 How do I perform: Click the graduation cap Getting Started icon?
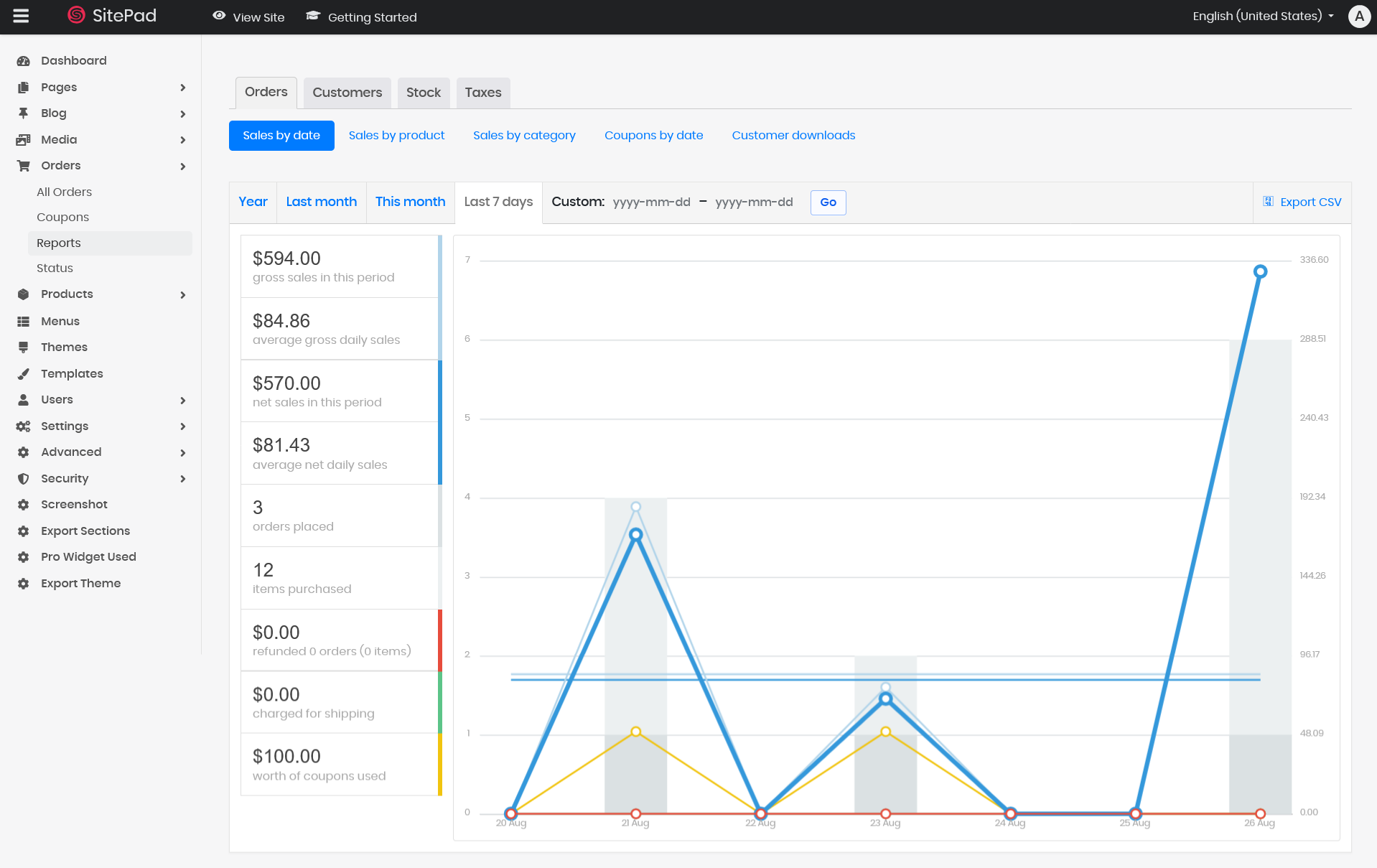point(312,16)
